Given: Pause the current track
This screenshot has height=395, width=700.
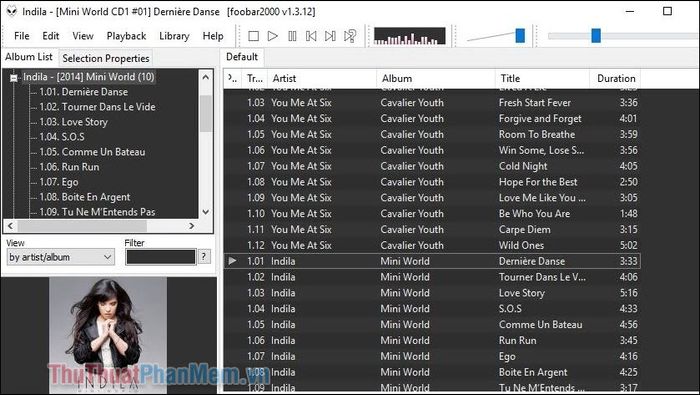Looking at the screenshot, I should pyautogui.click(x=292, y=36).
